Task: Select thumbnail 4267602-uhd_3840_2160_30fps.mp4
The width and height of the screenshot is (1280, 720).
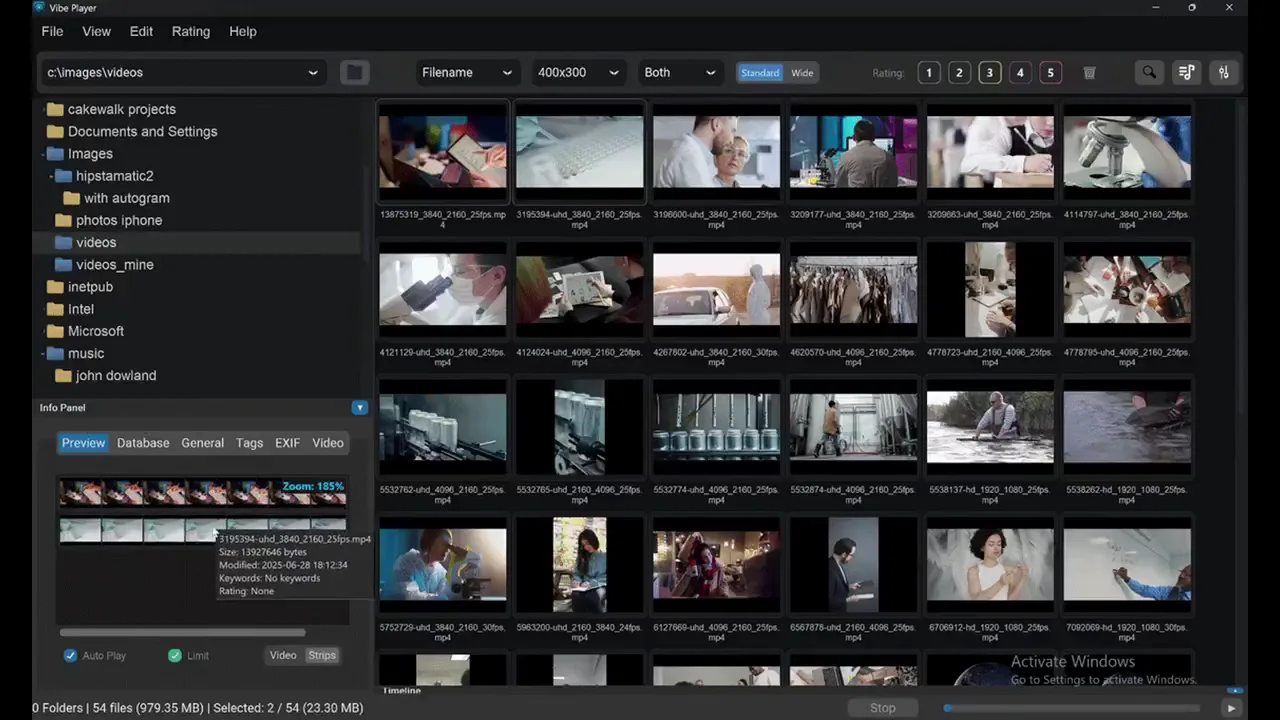Action: click(x=716, y=290)
